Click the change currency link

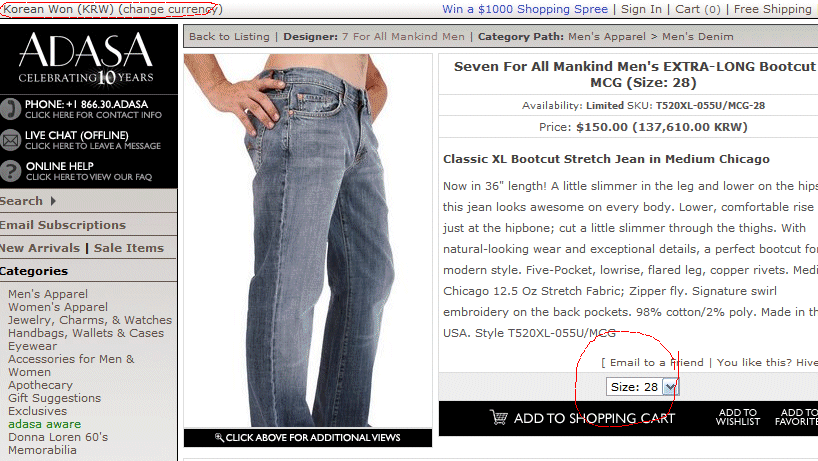[169, 9]
